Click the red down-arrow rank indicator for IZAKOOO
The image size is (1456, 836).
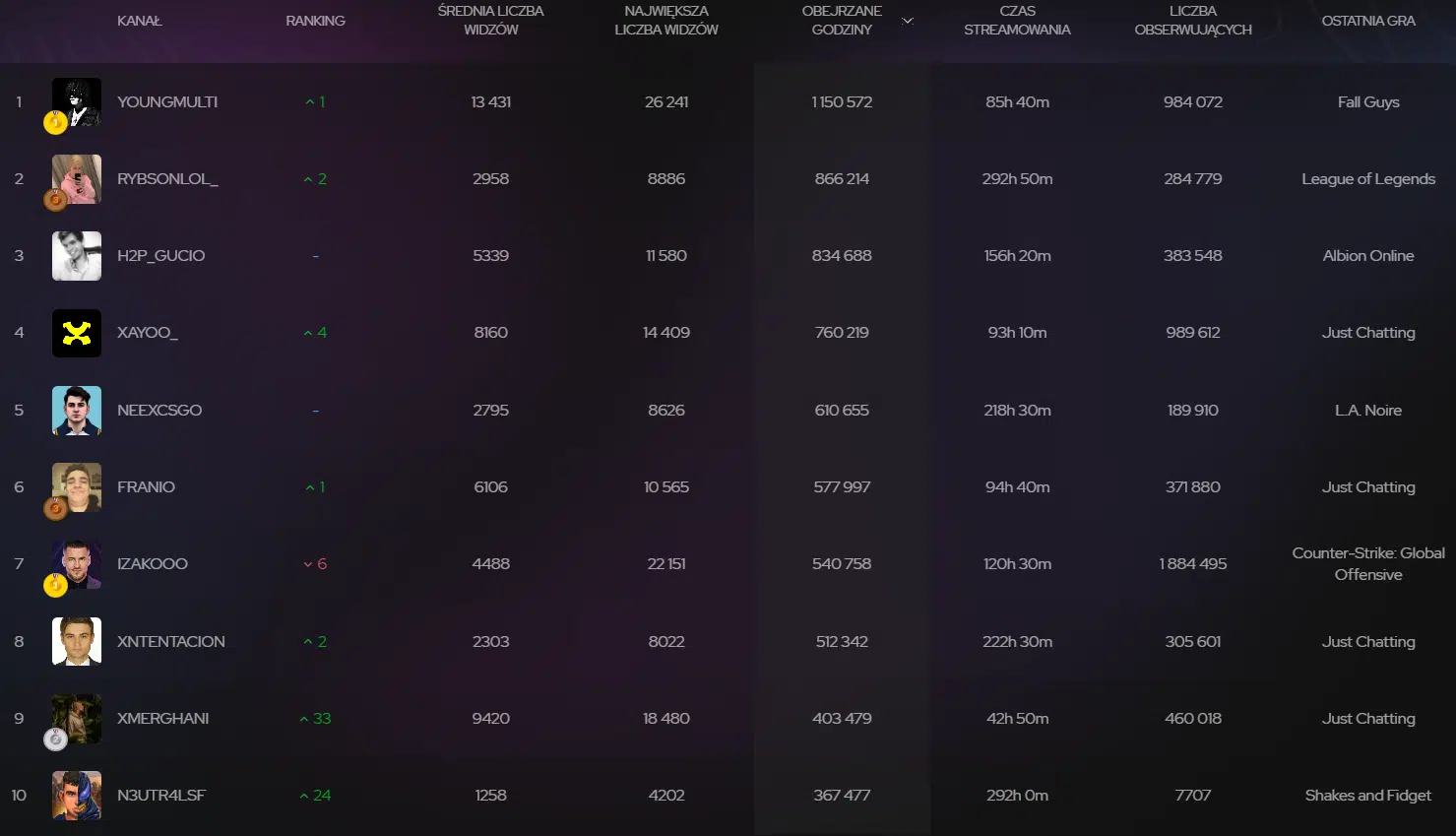coord(315,564)
